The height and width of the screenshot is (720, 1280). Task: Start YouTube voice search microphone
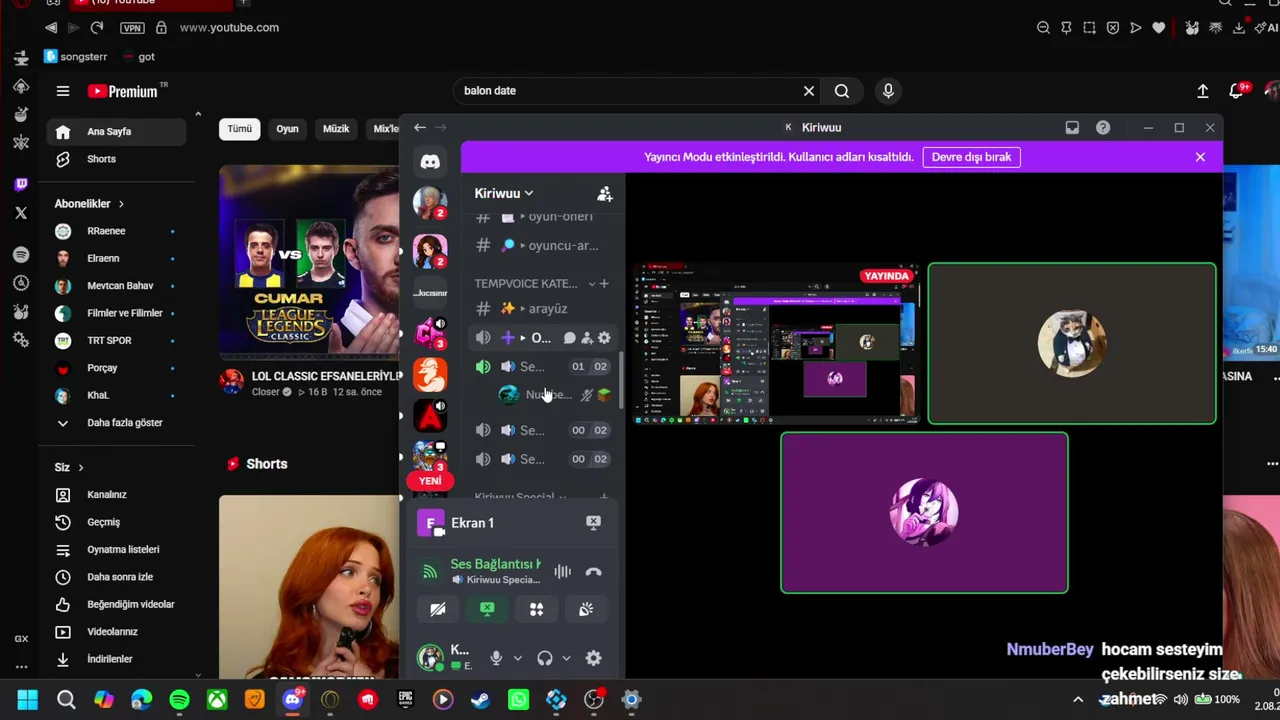[888, 91]
